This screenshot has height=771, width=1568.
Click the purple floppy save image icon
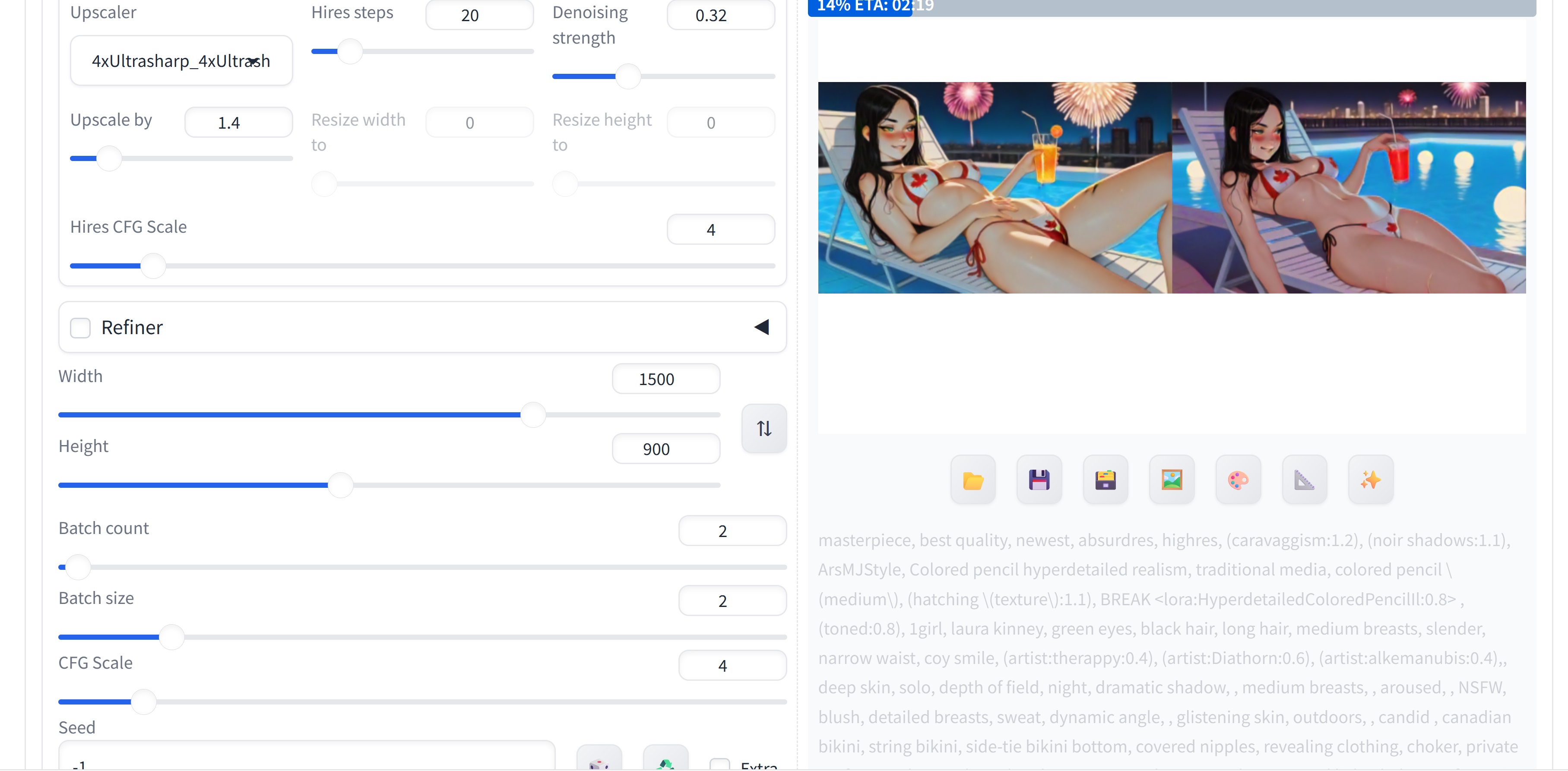coord(1039,480)
